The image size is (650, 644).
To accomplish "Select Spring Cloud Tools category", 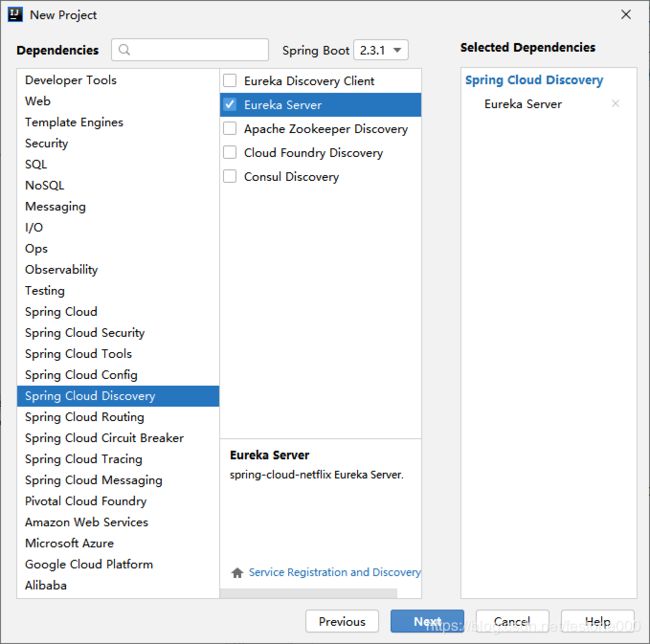I will [x=118, y=354].
